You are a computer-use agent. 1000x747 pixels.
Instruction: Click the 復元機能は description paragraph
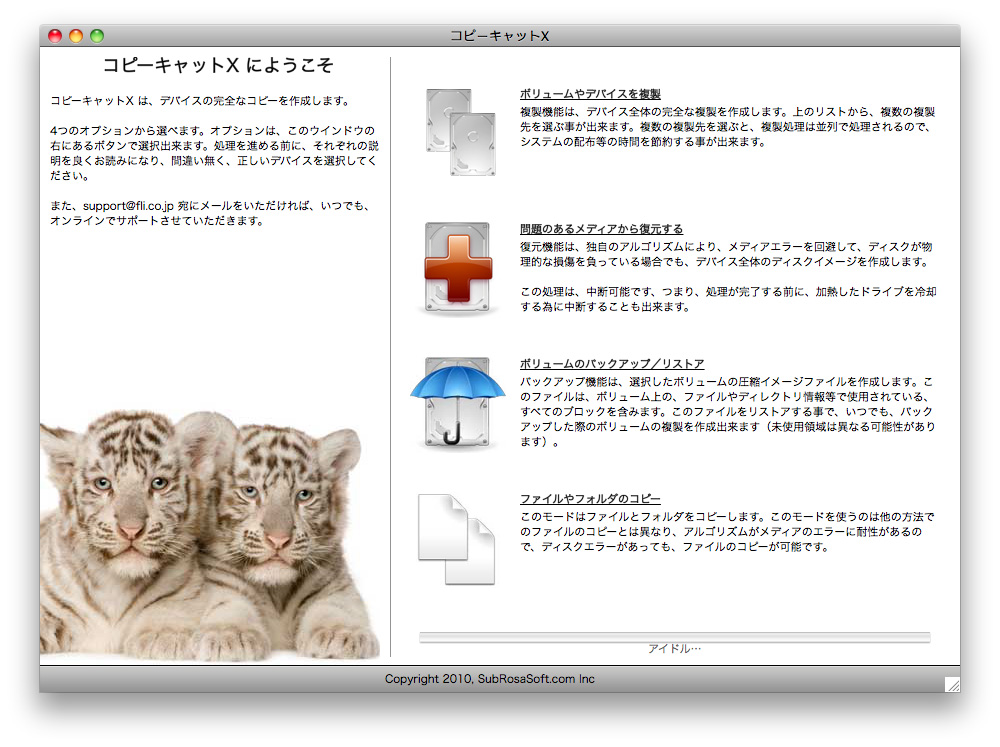pyautogui.click(x=726, y=254)
